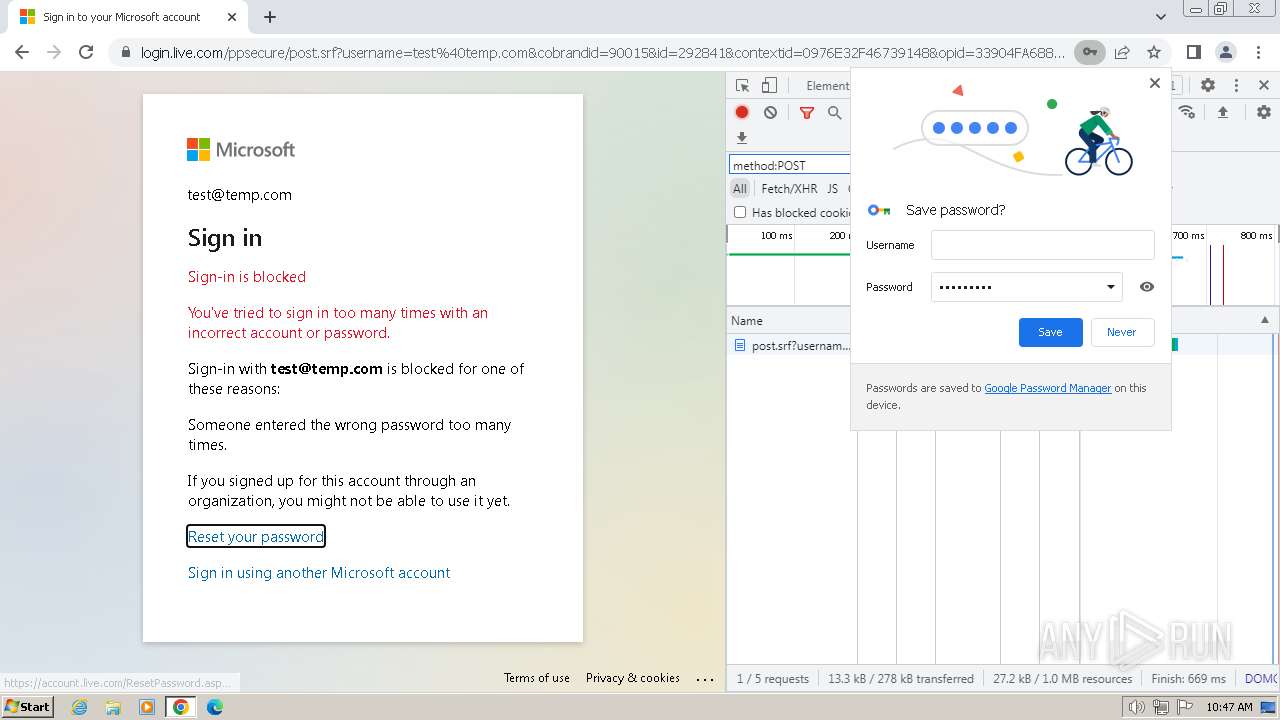Open a new browser tab

click(x=270, y=17)
